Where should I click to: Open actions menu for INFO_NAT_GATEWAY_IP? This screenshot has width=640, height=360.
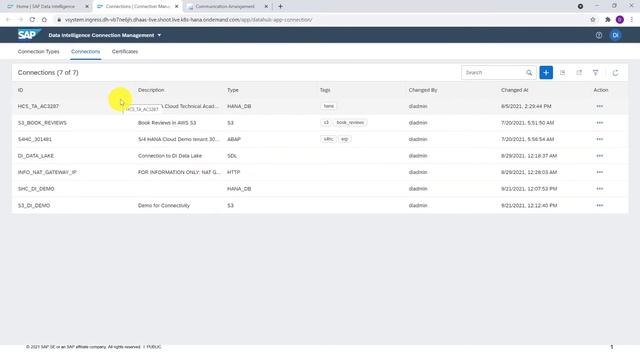(600, 172)
